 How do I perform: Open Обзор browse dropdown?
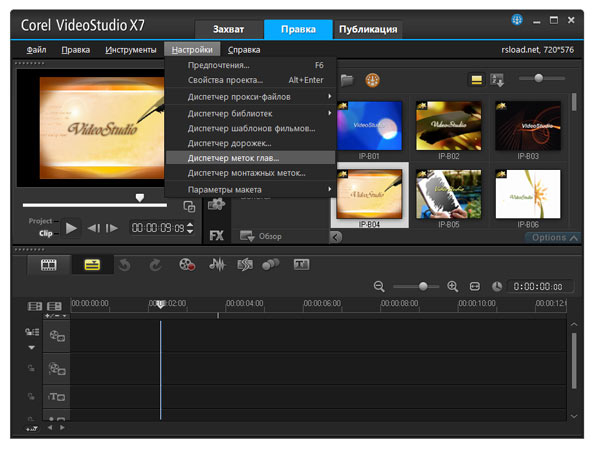(260, 236)
